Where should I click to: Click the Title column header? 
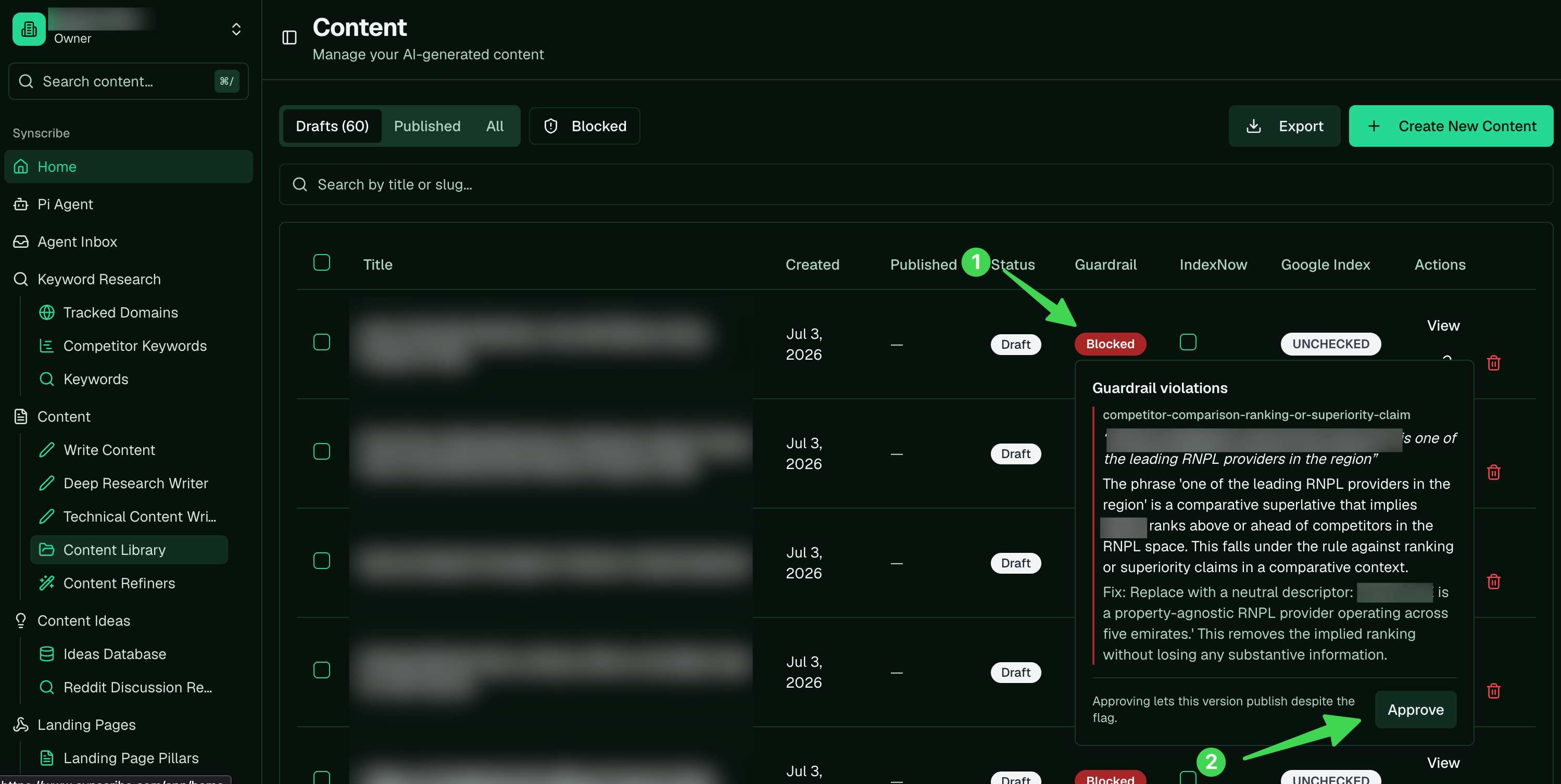pos(377,265)
